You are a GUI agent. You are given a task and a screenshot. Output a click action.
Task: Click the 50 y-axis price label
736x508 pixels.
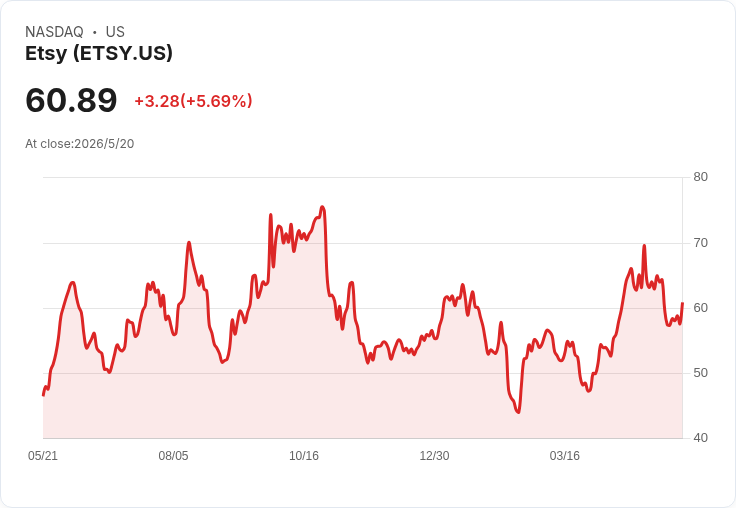pos(700,373)
